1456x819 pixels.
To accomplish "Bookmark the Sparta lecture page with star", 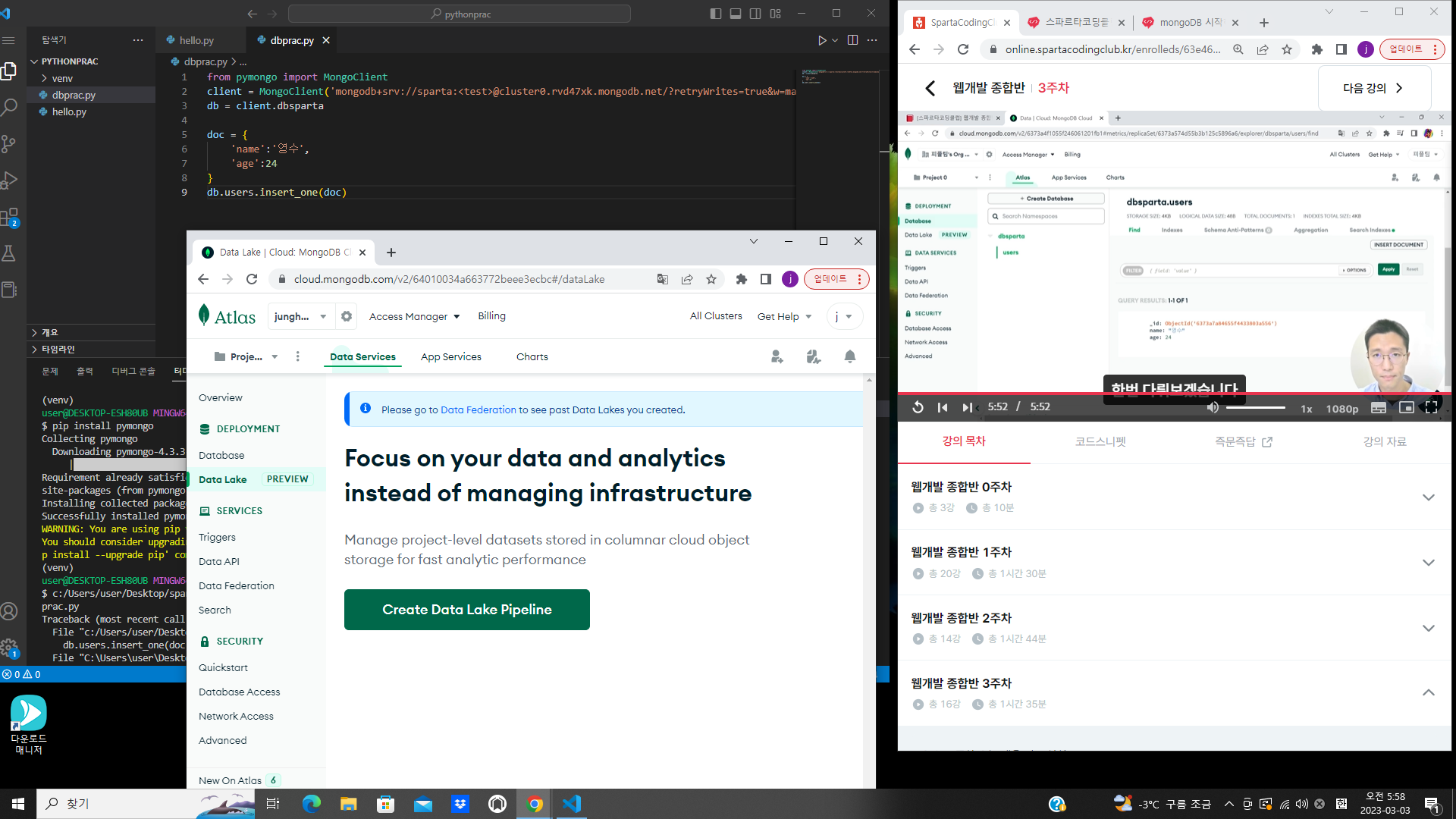I will tap(1287, 49).
